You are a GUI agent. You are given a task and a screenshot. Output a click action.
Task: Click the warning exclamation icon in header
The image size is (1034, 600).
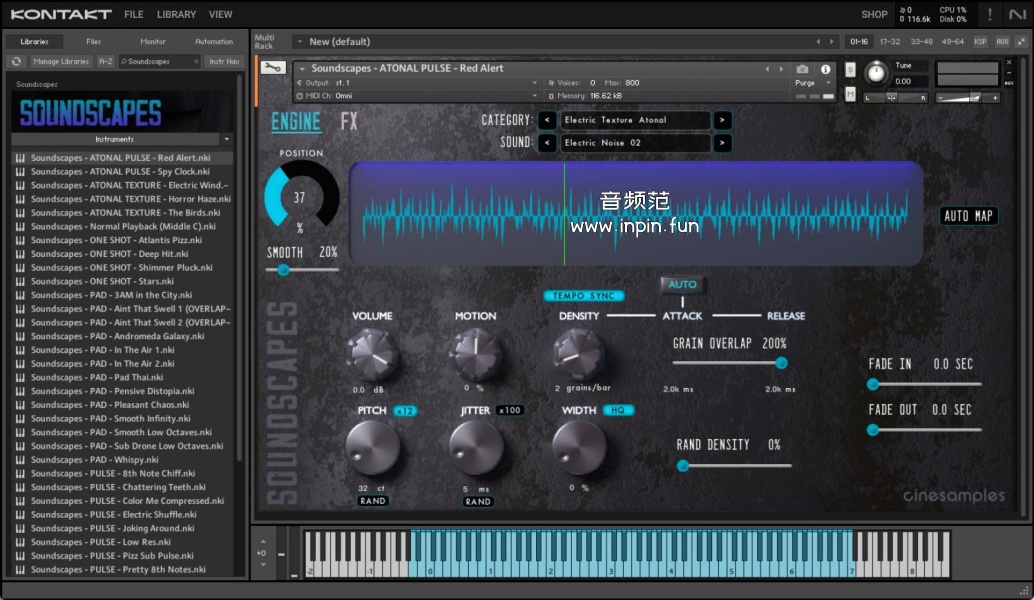[x=990, y=14]
